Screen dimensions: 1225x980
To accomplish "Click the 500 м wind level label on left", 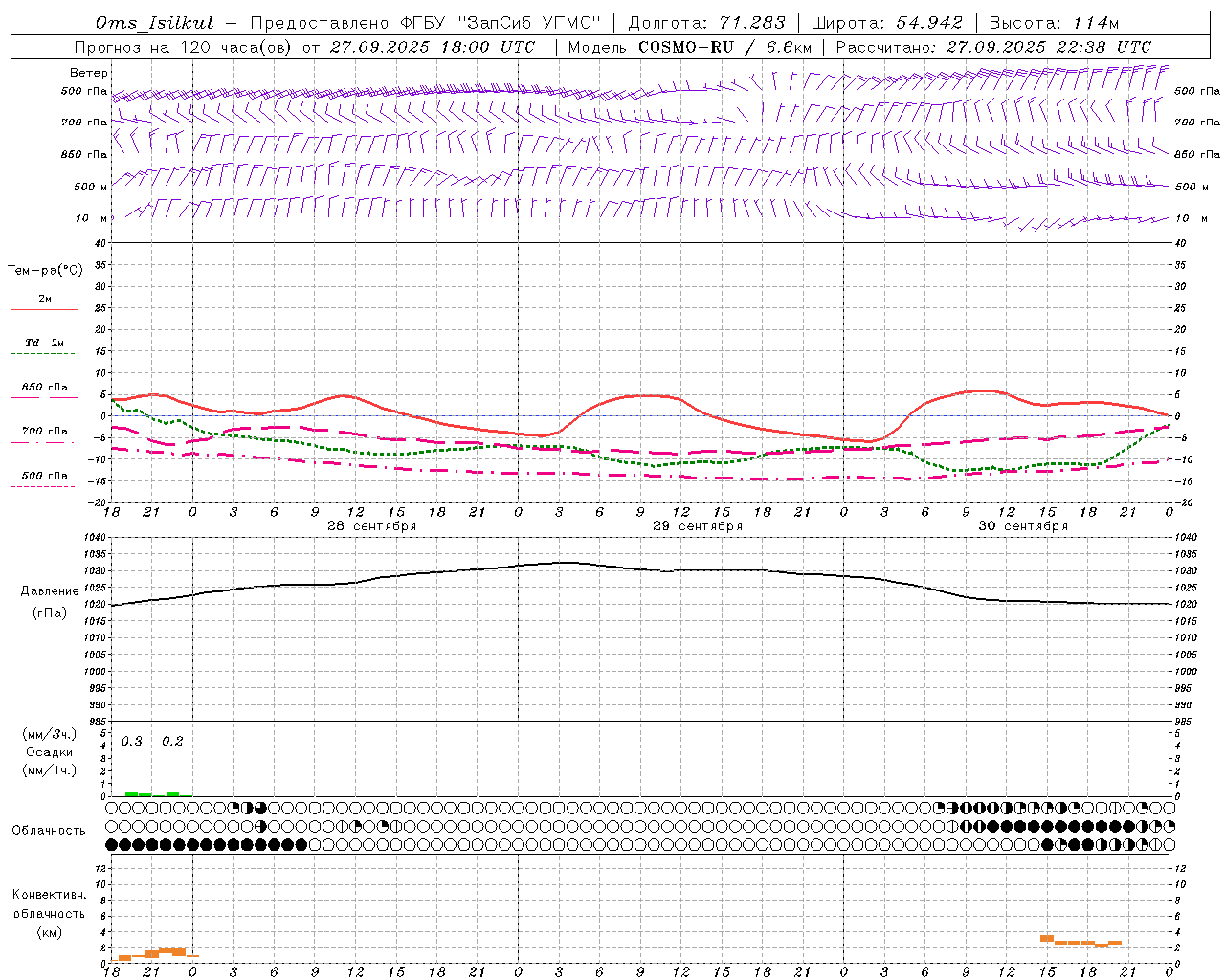I will pos(90,188).
